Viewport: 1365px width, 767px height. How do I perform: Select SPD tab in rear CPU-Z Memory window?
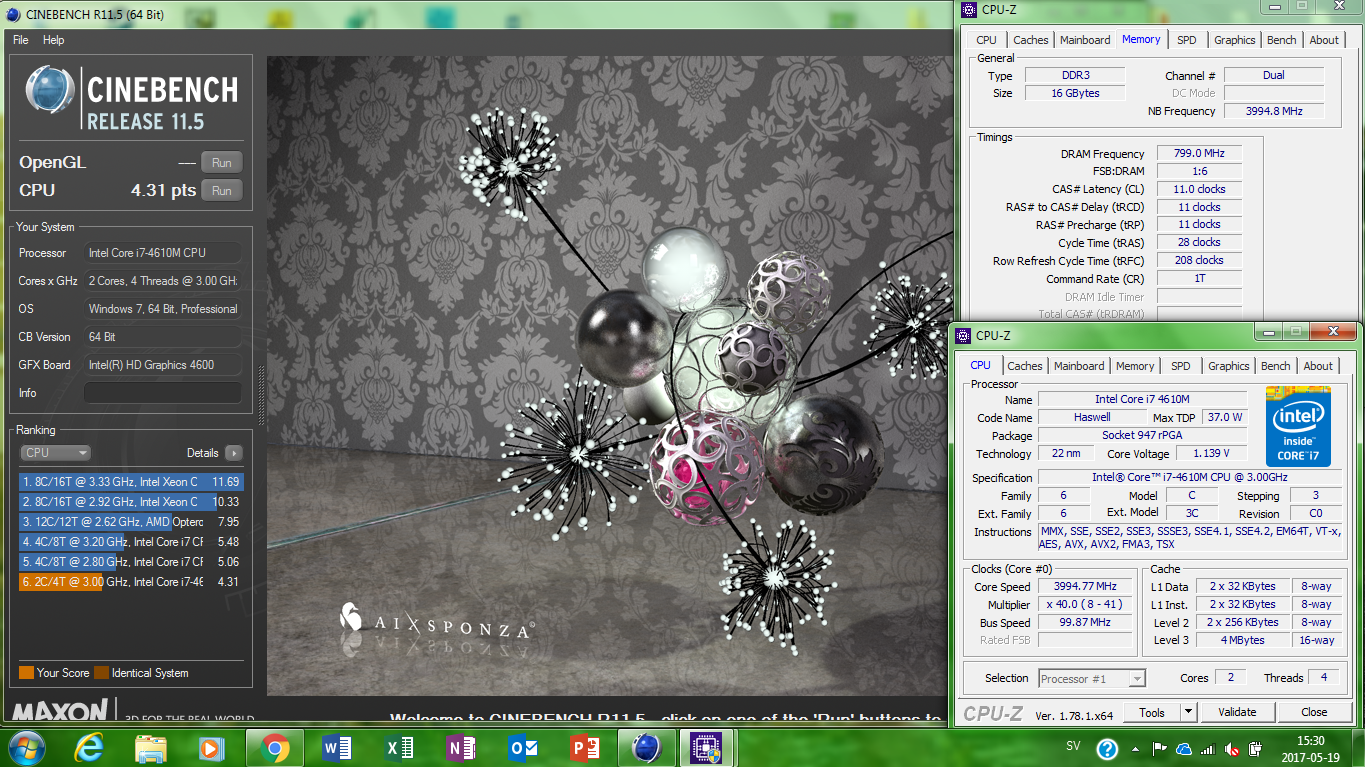pyautogui.click(x=1187, y=40)
